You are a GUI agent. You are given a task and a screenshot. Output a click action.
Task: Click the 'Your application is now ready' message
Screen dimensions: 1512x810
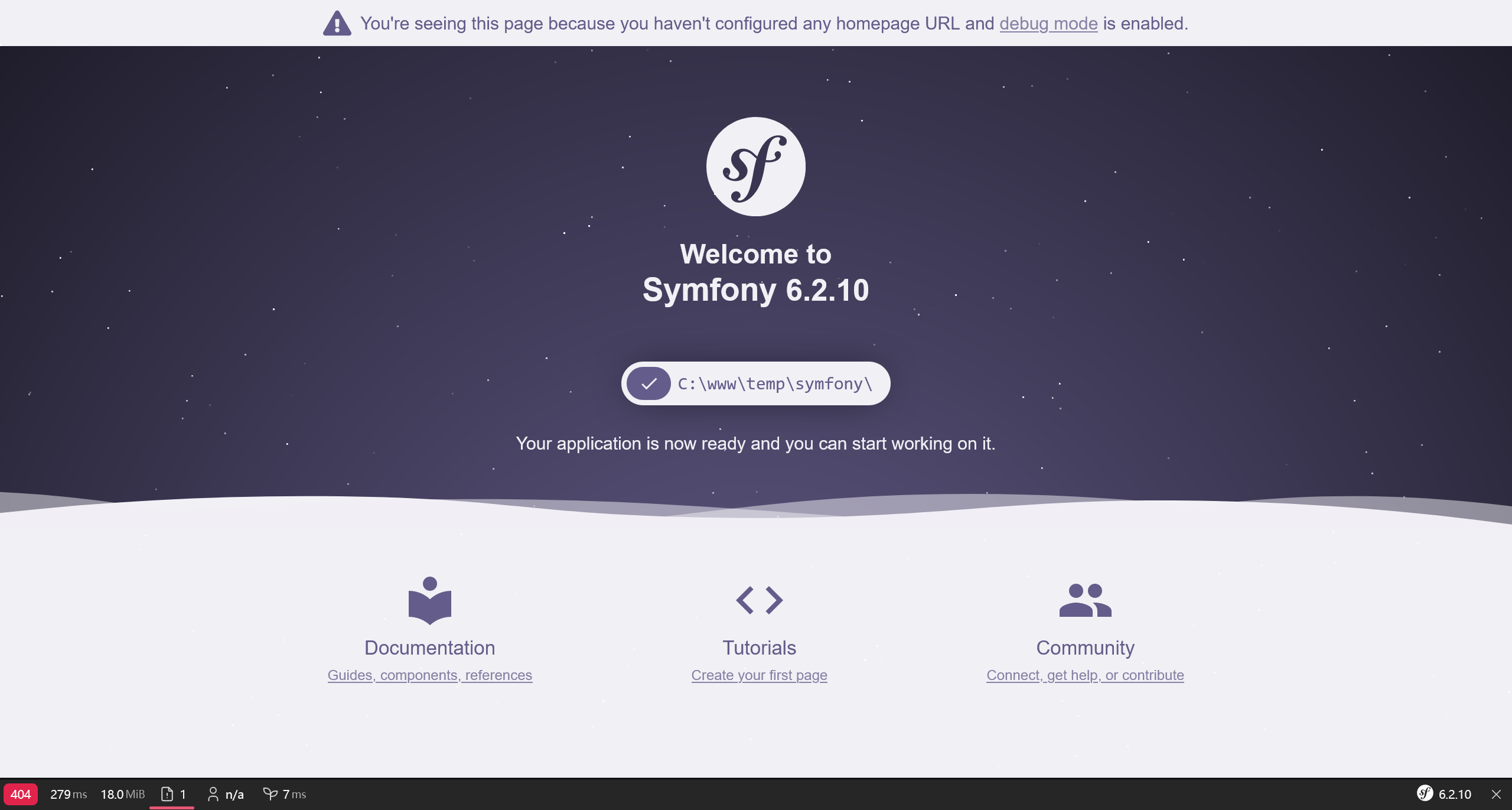pyautogui.click(x=755, y=444)
